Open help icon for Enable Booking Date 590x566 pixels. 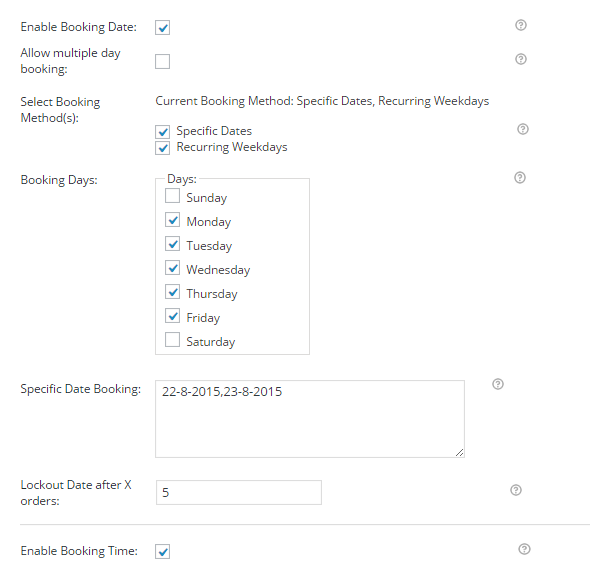point(521,25)
